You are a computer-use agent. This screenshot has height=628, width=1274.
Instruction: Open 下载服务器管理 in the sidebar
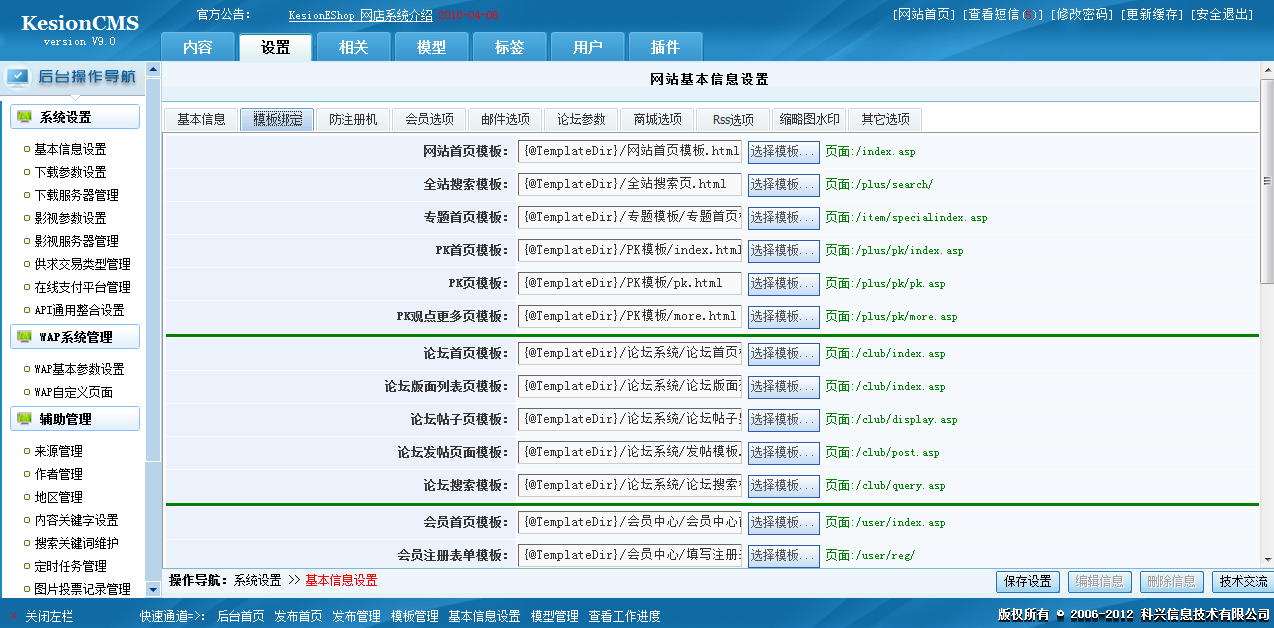coord(76,196)
